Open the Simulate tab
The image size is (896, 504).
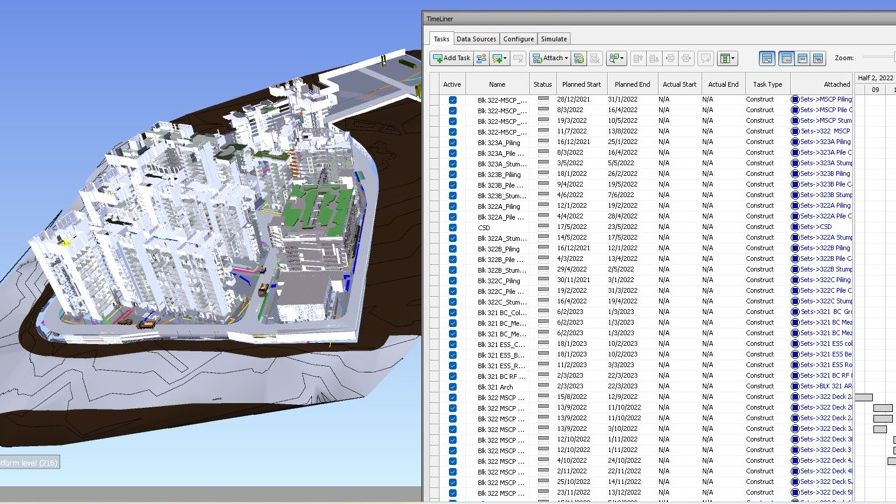(x=554, y=39)
